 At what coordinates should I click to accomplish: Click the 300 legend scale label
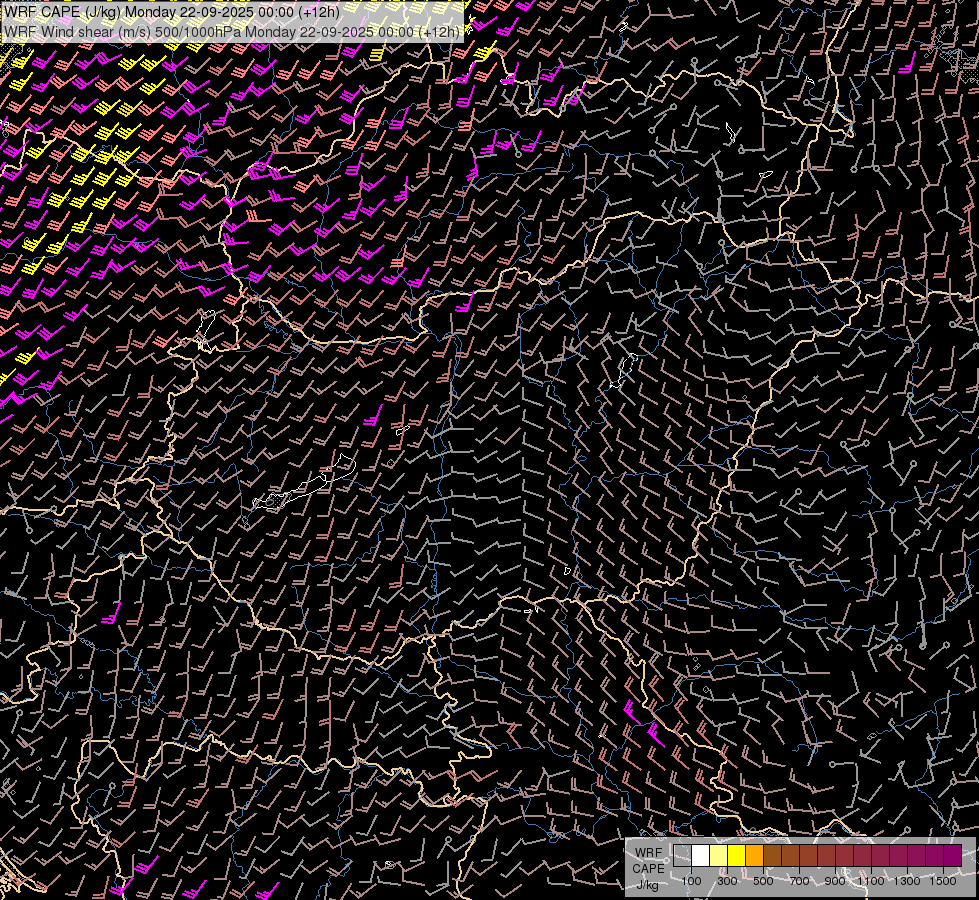727,881
